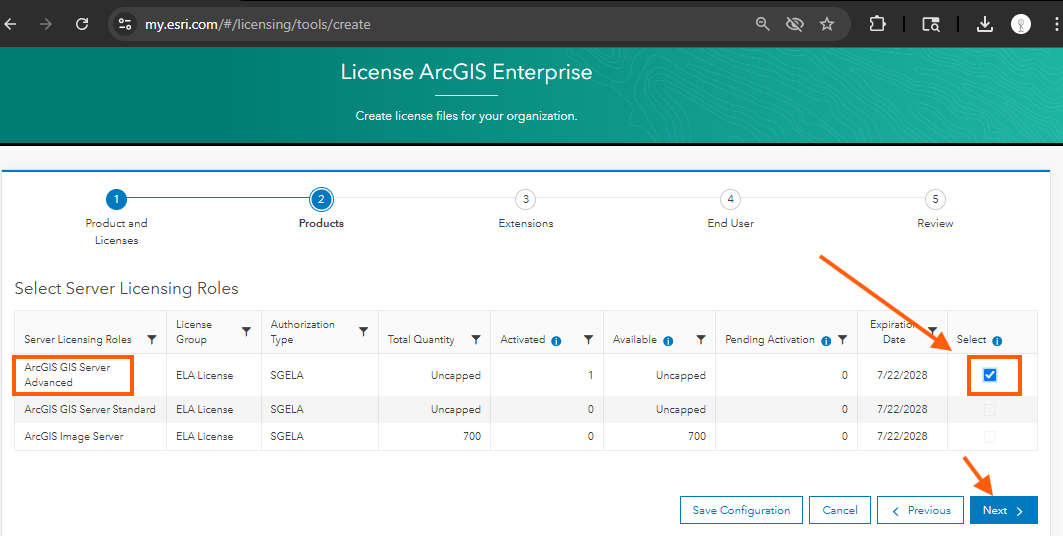Jump to step 5 Review in progress bar
The height and width of the screenshot is (536, 1063).
tap(935, 199)
